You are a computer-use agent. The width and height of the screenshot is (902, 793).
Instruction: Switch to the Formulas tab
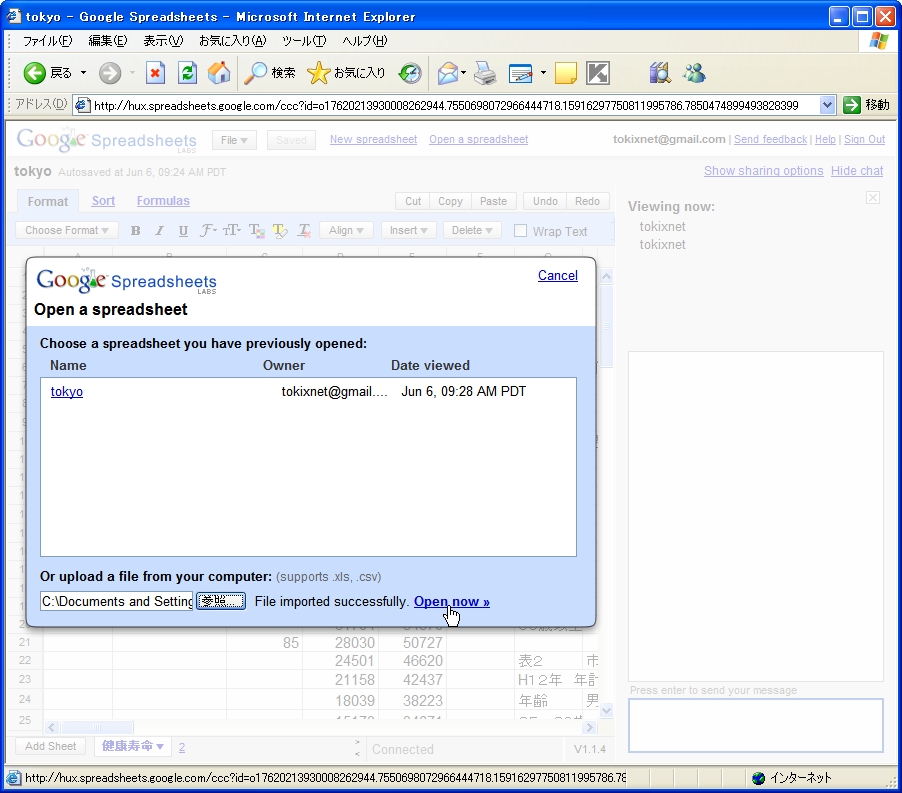point(163,201)
